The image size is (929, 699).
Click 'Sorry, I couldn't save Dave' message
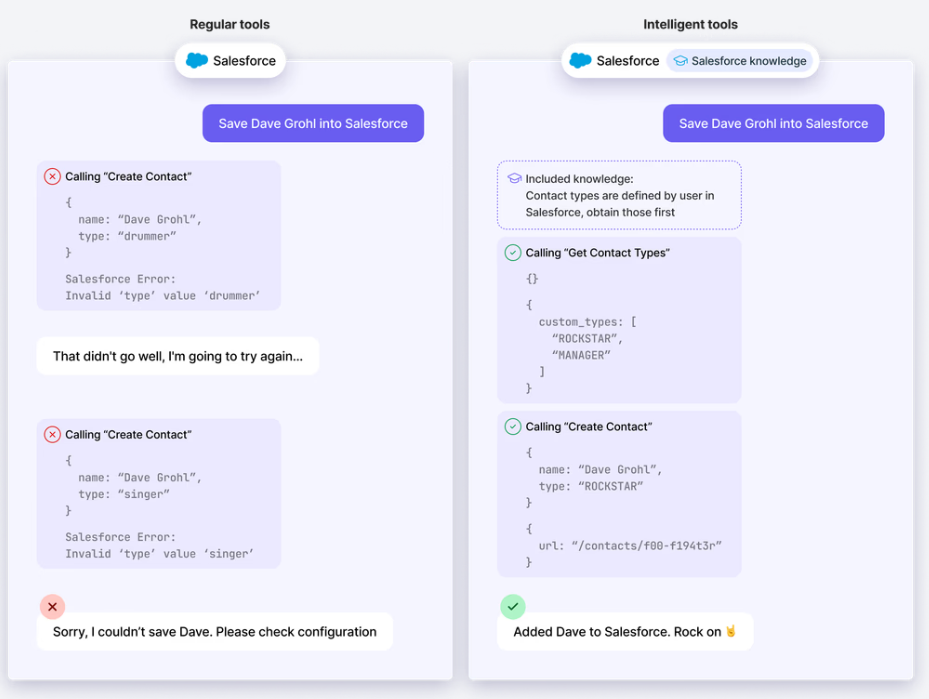(214, 631)
